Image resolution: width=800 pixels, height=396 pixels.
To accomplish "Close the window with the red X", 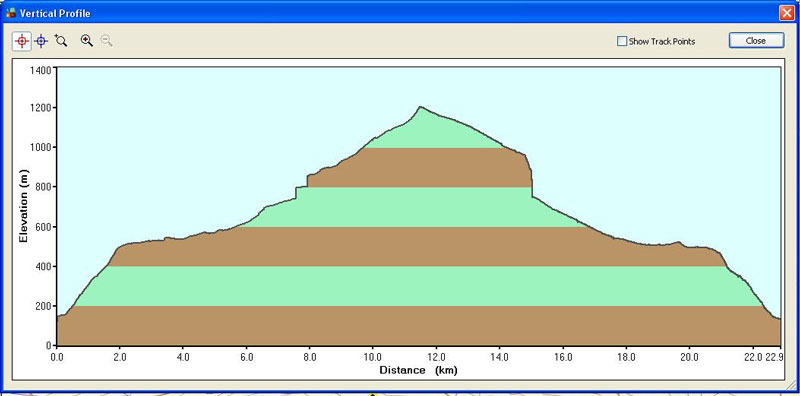I will [x=786, y=13].
